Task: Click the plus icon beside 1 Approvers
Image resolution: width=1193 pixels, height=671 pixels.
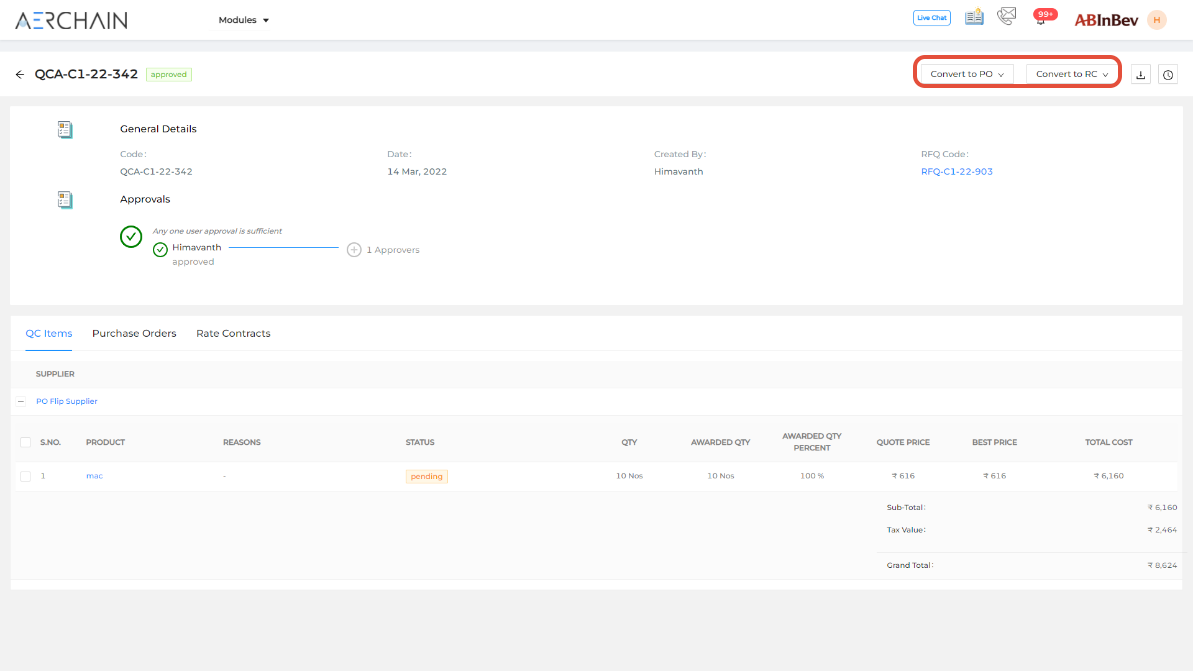Action: [x=354, y=250]
